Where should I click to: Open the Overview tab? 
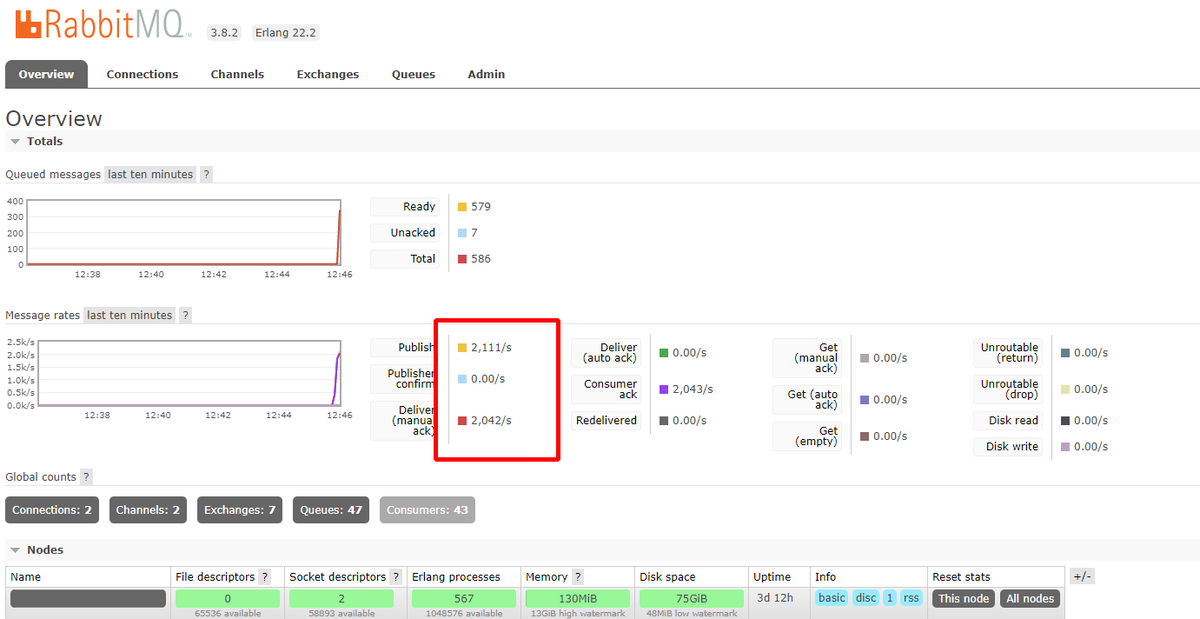46,74
